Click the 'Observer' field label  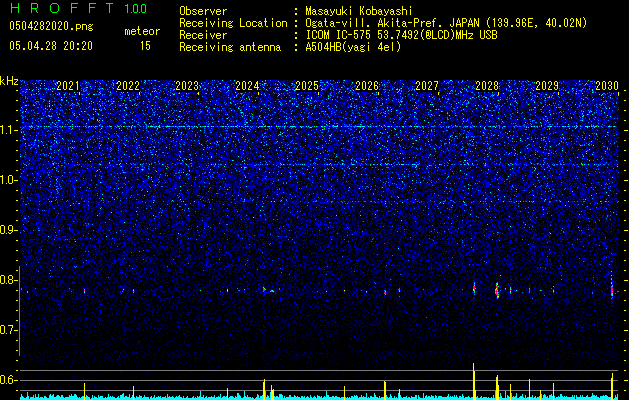coord(203,11)
